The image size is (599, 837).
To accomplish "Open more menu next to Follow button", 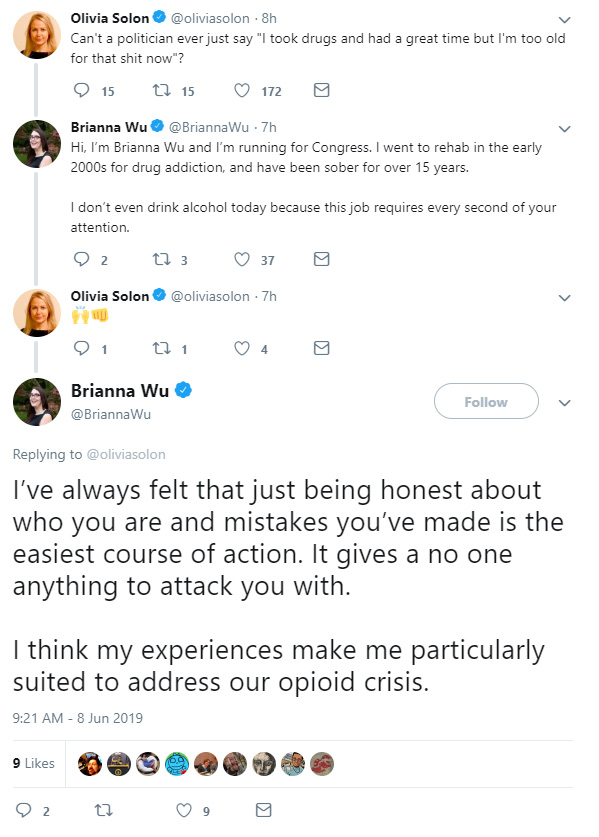I will [564, 402].
